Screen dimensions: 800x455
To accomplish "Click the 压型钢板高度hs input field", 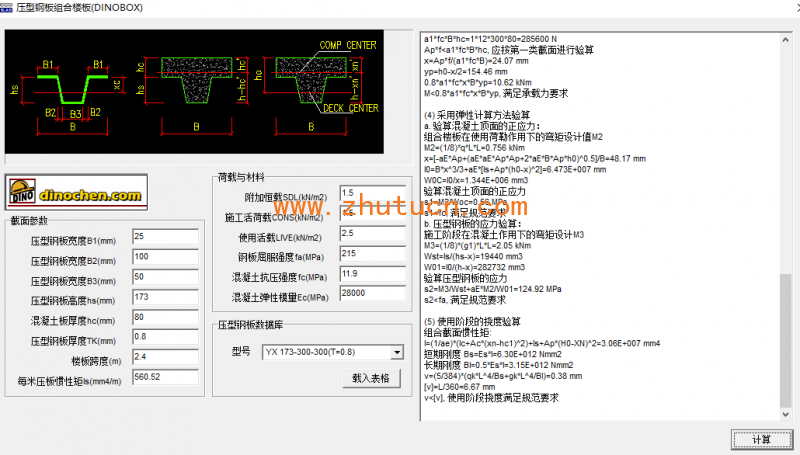I will click(165, 297).
